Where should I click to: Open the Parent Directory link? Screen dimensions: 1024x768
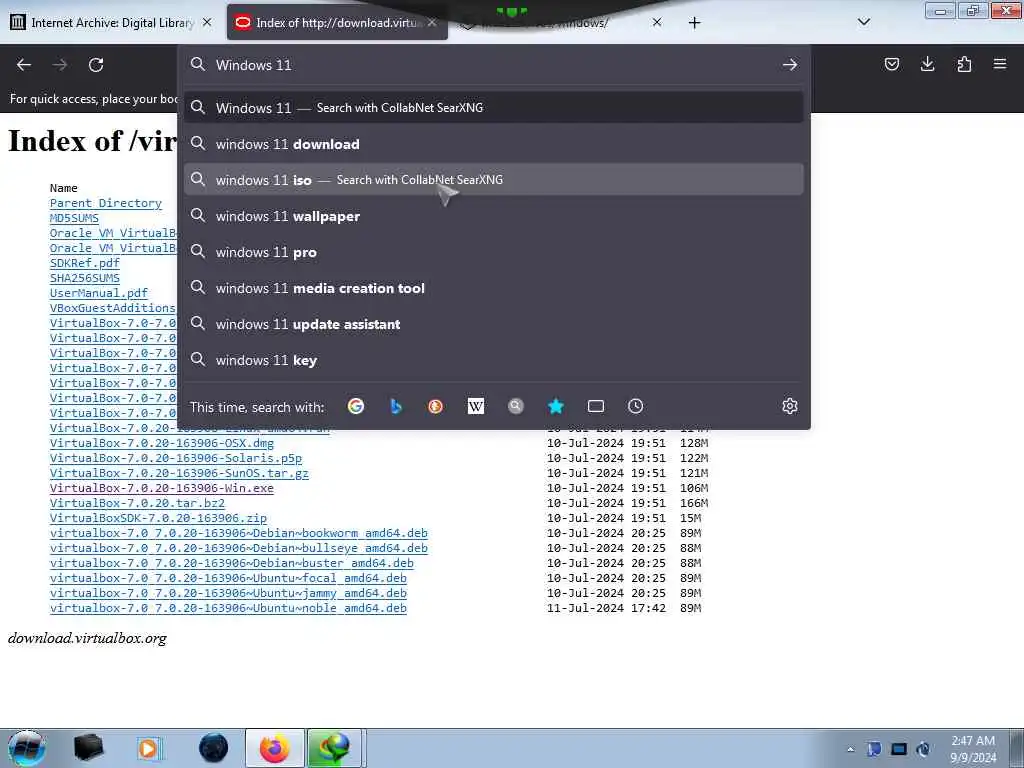click(106, 203)
